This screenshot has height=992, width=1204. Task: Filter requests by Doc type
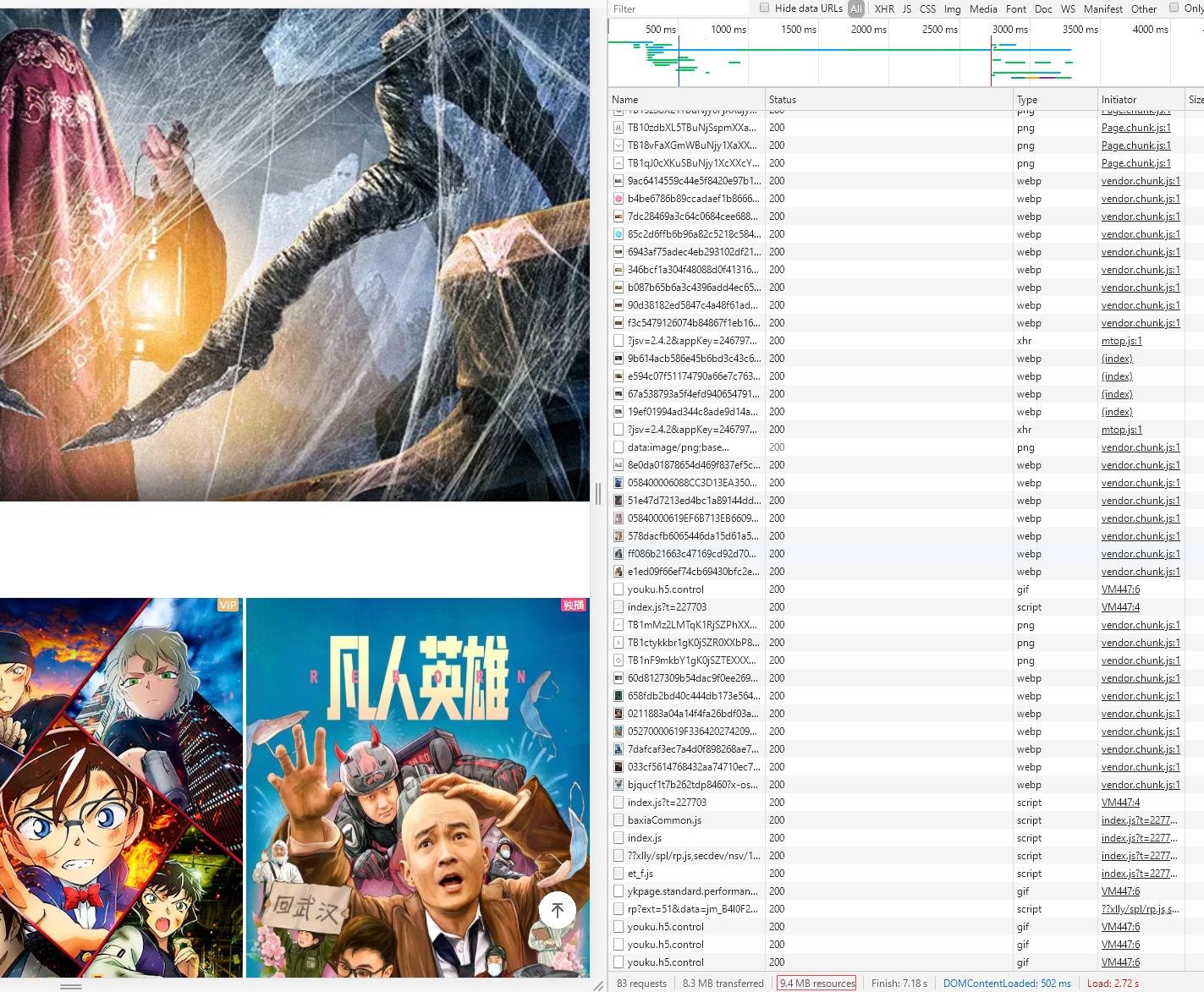tap(1043, 8)
